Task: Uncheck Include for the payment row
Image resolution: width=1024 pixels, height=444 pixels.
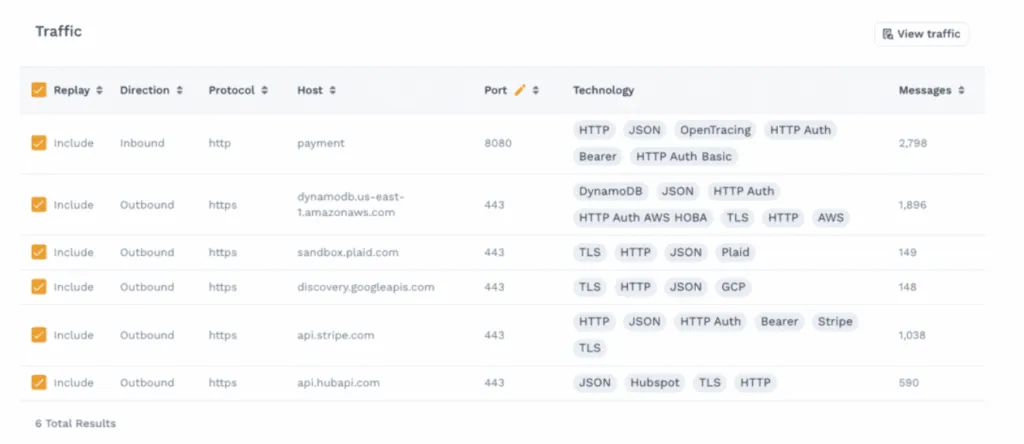Action: pos(39,143)
